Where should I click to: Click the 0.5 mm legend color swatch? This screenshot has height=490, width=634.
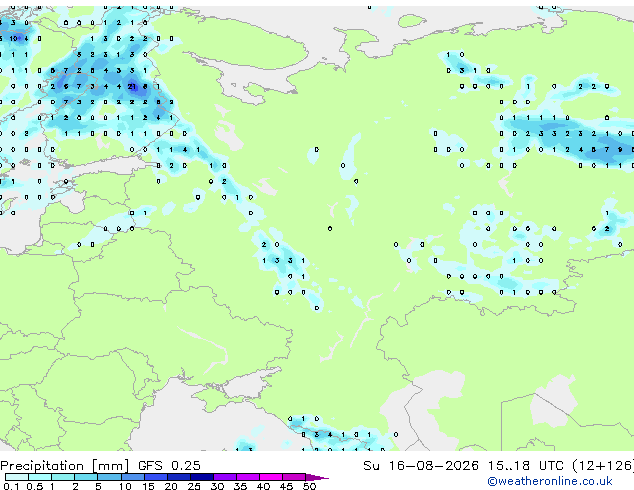click(x=40, y=477)
